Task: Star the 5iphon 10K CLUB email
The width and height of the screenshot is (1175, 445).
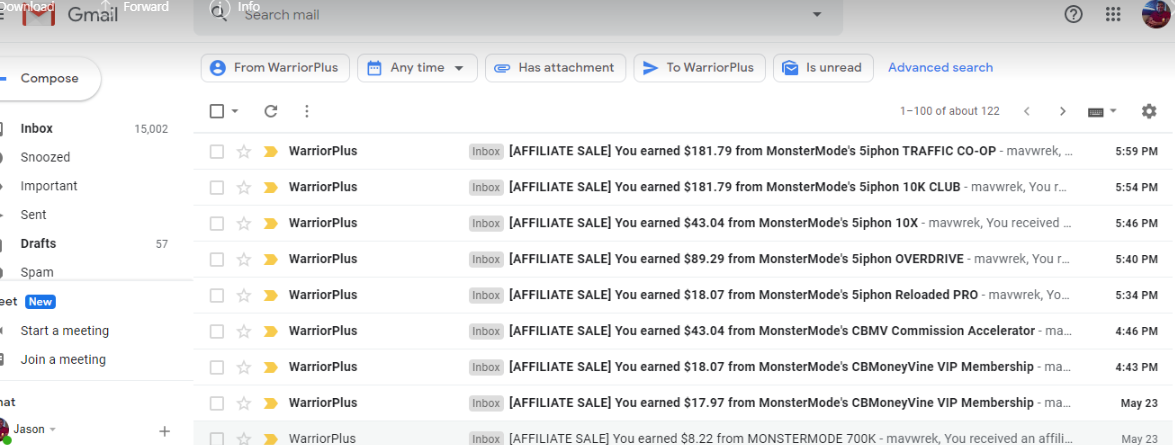Action: 244,187
